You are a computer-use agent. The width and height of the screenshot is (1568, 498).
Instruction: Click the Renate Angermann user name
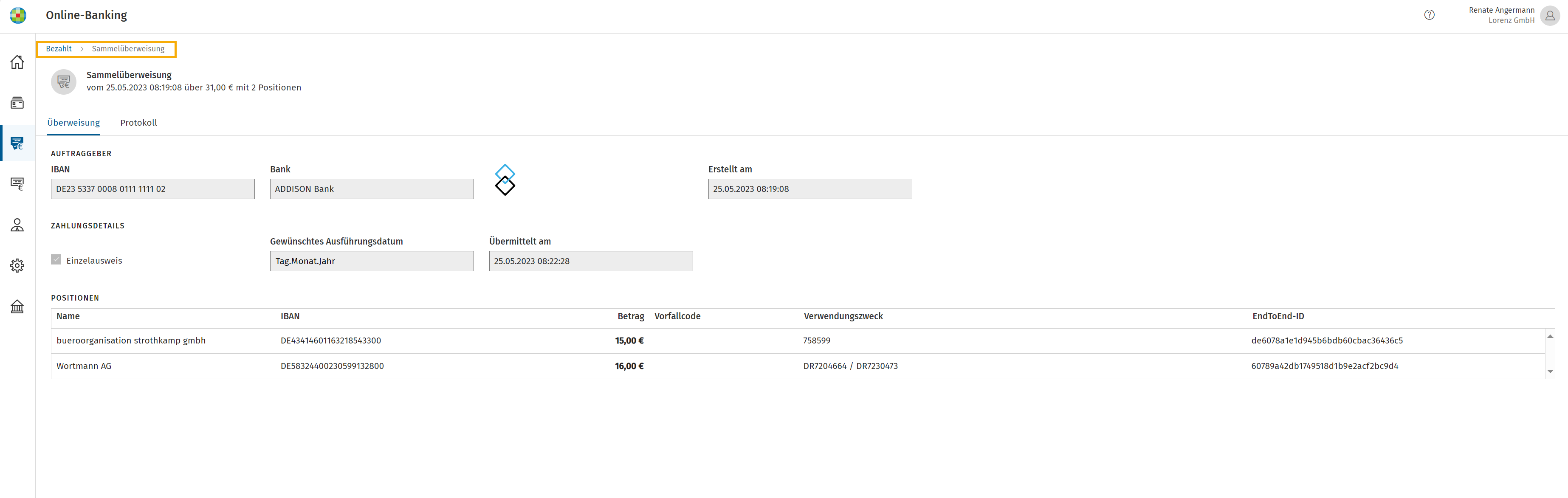click(x=1502, y=10)
